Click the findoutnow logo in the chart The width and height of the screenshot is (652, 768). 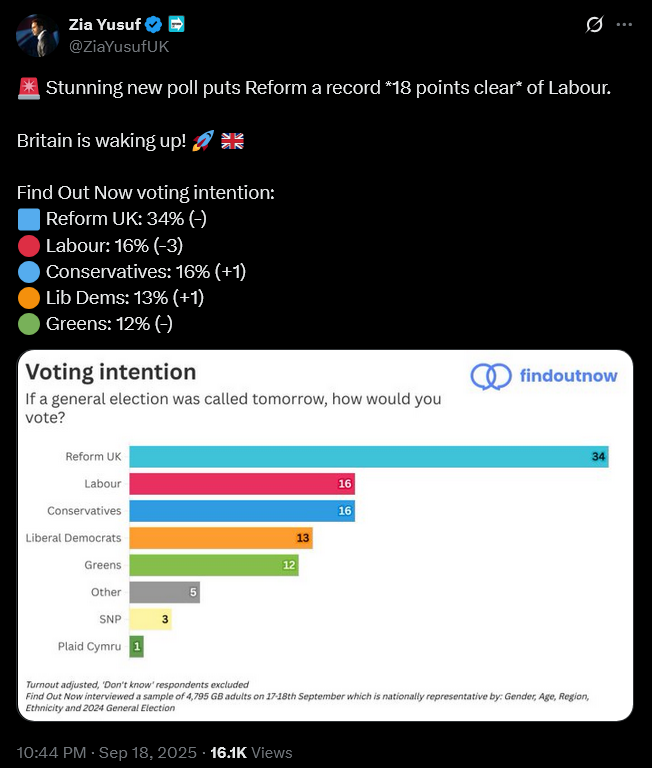click(544, 376)
